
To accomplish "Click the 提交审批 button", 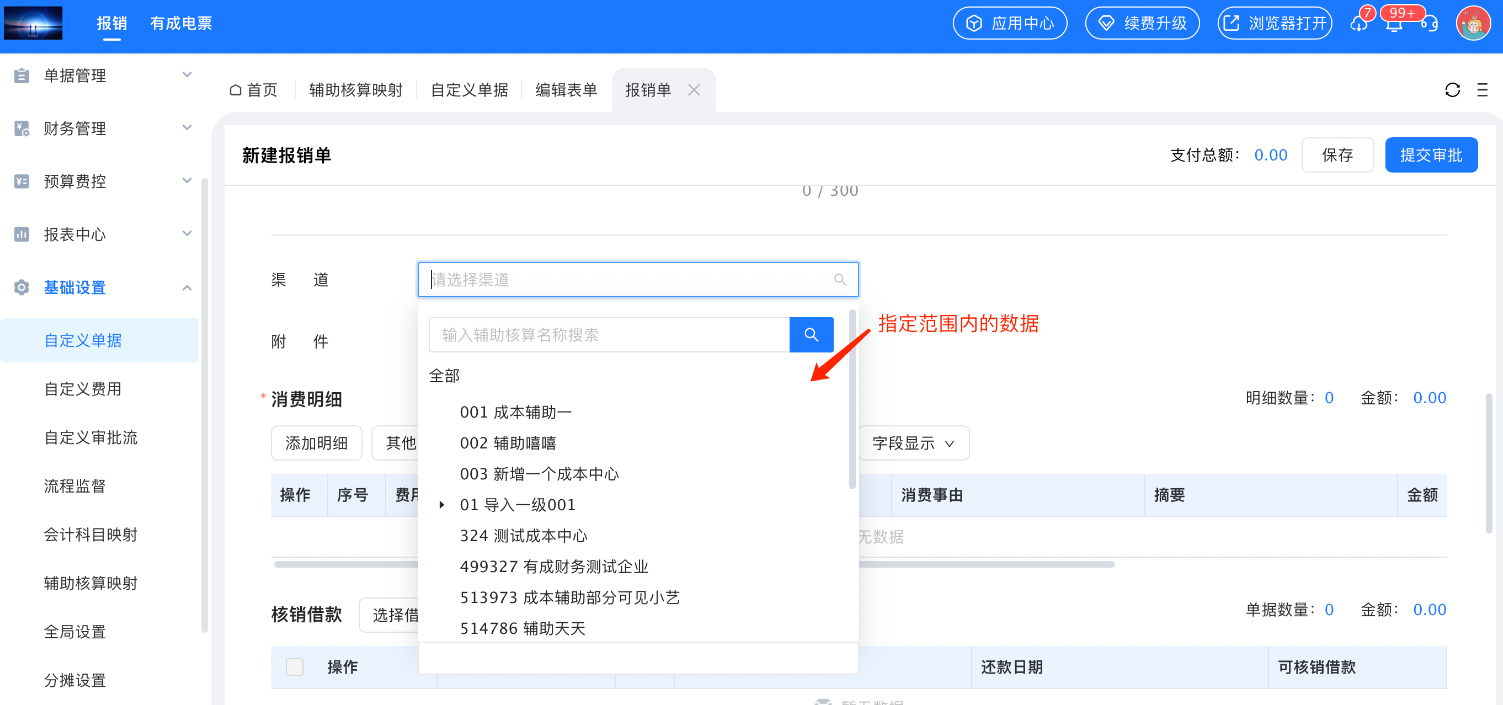I will click(x=1430, y=155).
